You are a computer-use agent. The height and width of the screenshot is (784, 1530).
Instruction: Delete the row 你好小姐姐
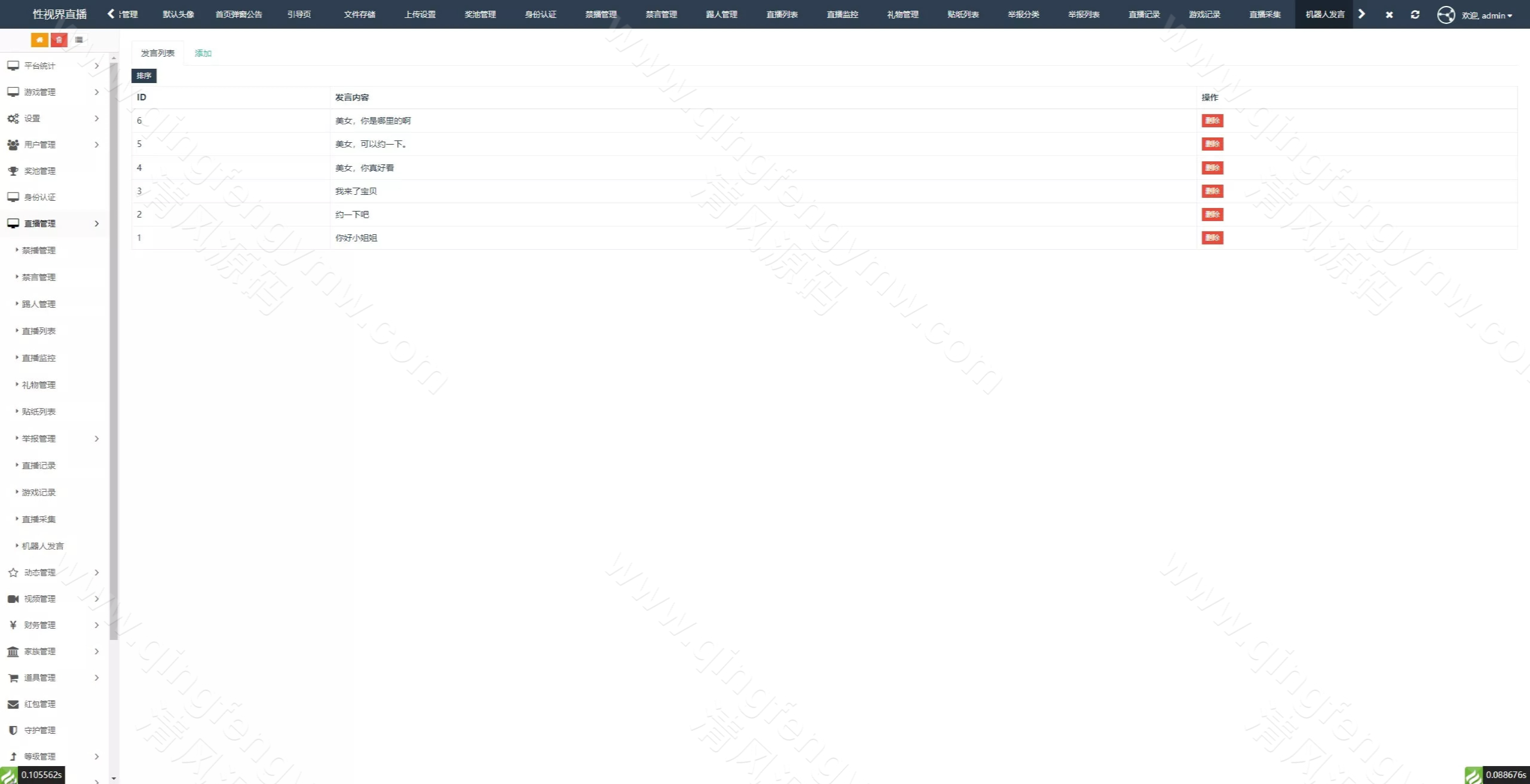[x=1212, y=238]
